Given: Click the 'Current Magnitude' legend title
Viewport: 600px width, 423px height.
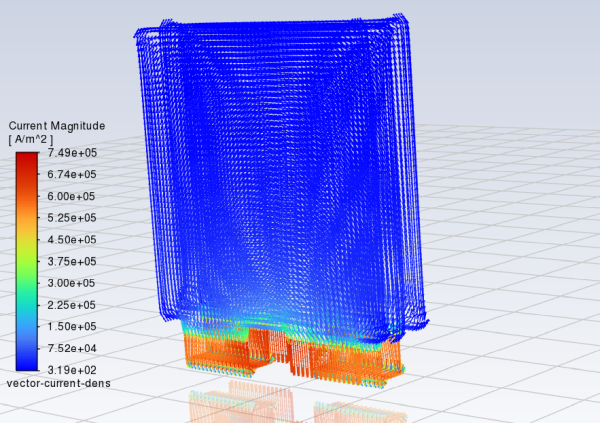Looking at the screenshot, I should pos(57,126).
